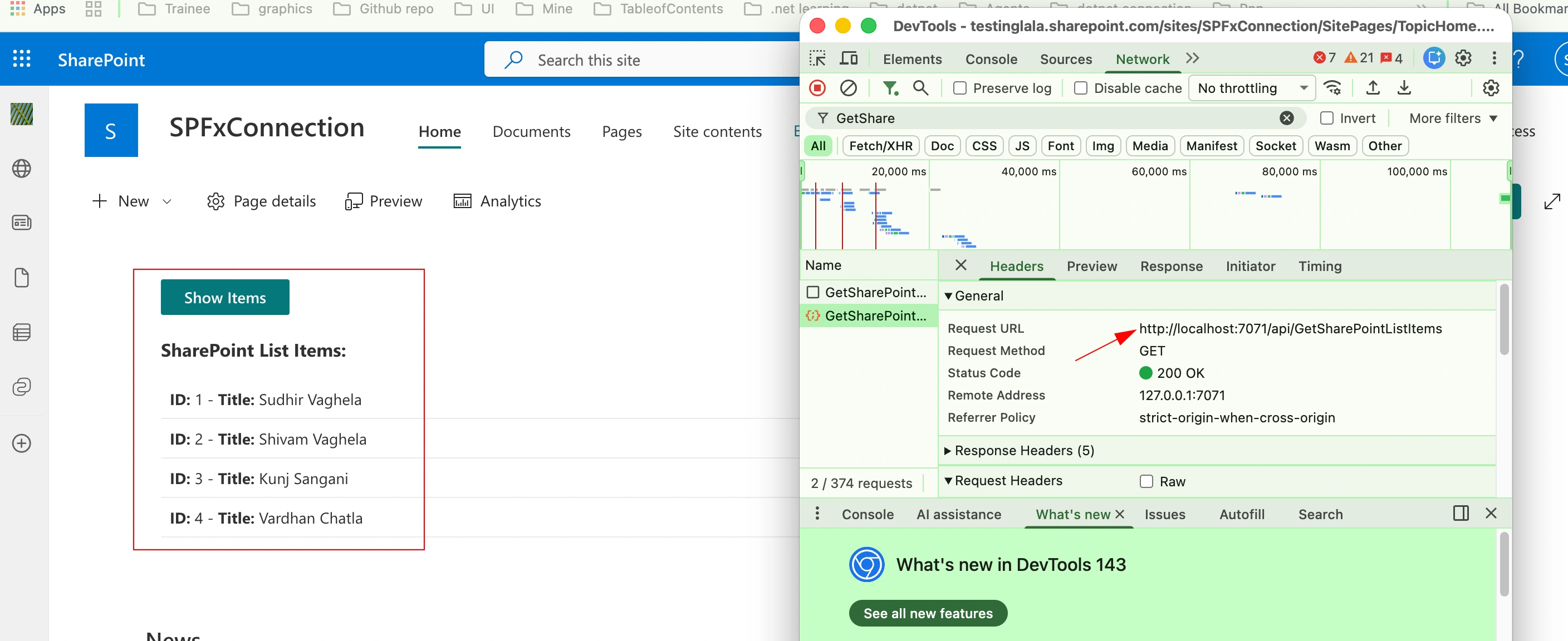The image size is (1568, 641).
Task: Click See all new features button
Action: click(x=928, y=613)
